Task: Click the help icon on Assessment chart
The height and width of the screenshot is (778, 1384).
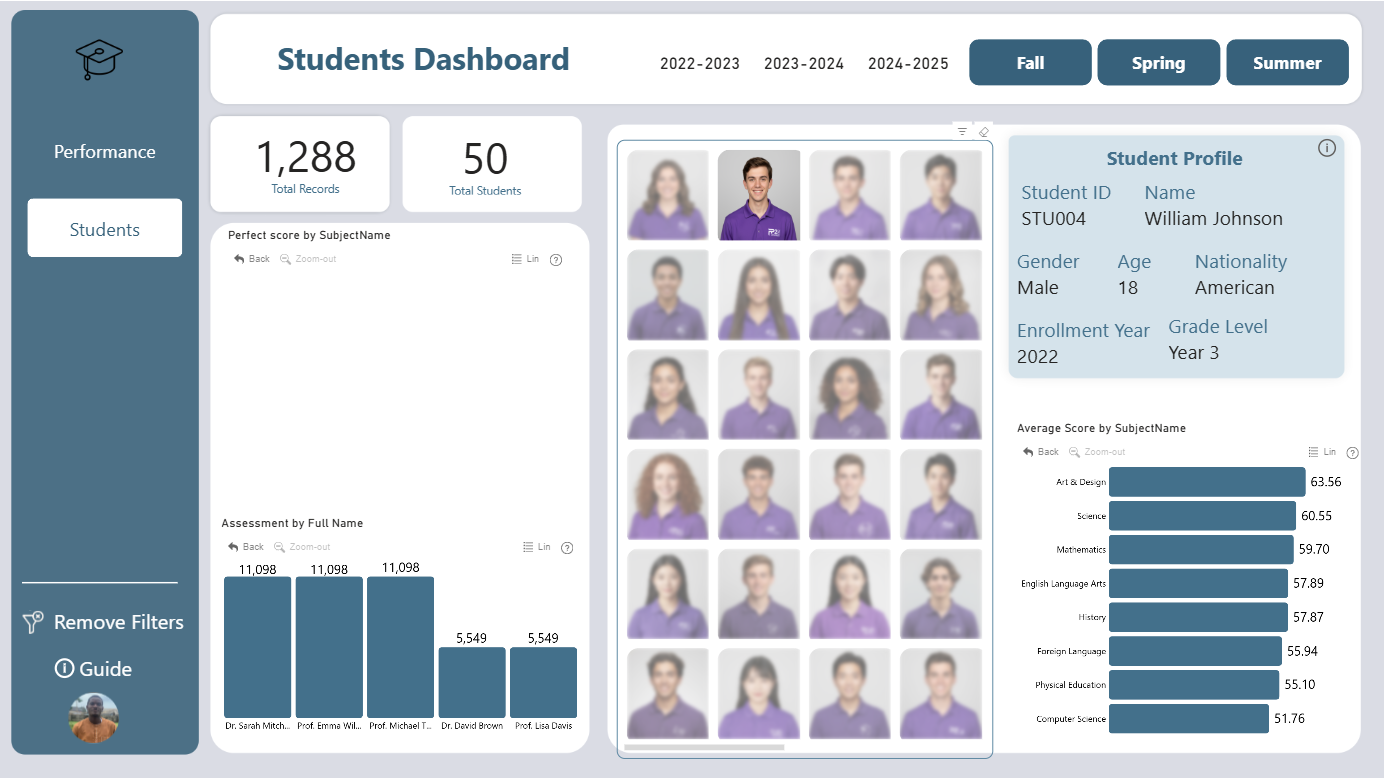Action: (x=567, y=548)
